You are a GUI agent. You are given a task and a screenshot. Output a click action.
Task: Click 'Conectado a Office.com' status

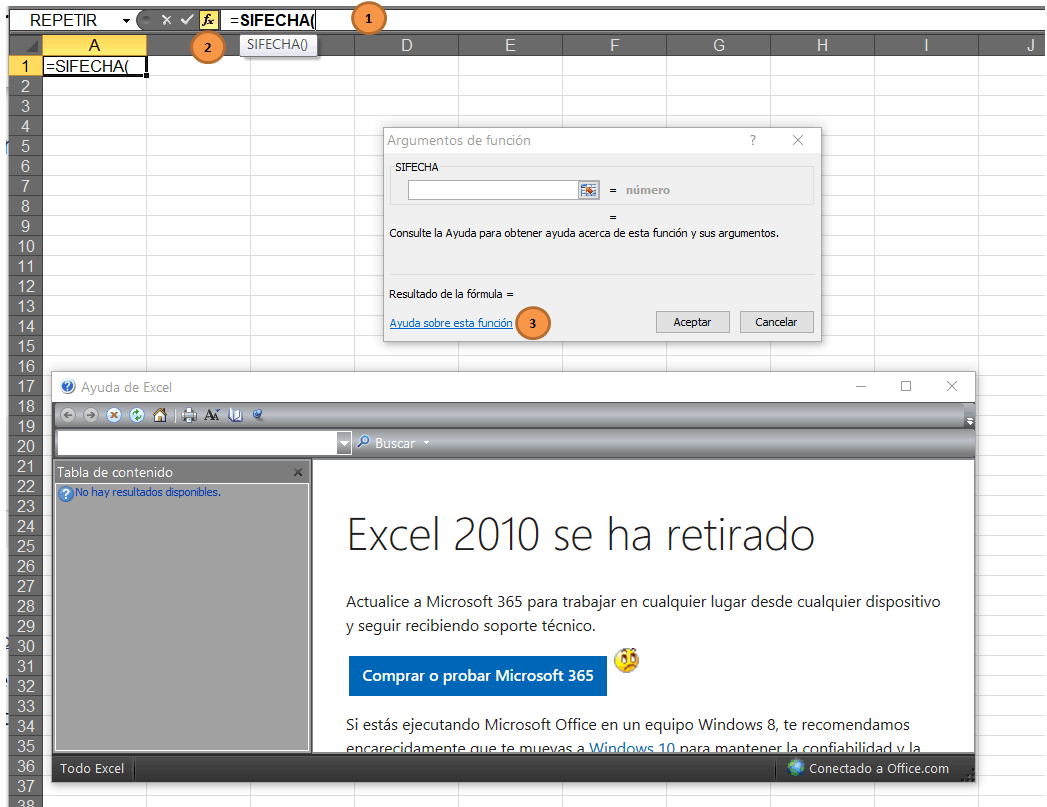point(879,768)
